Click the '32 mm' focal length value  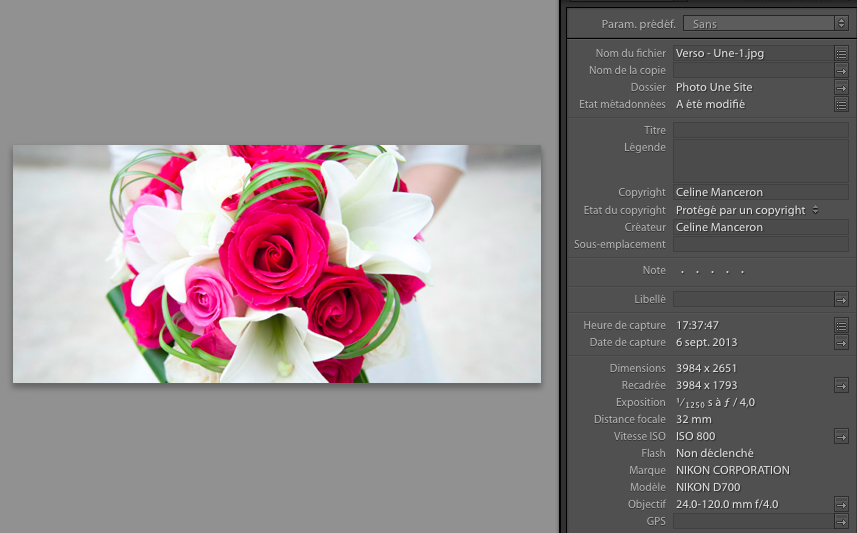coord(694,419)
